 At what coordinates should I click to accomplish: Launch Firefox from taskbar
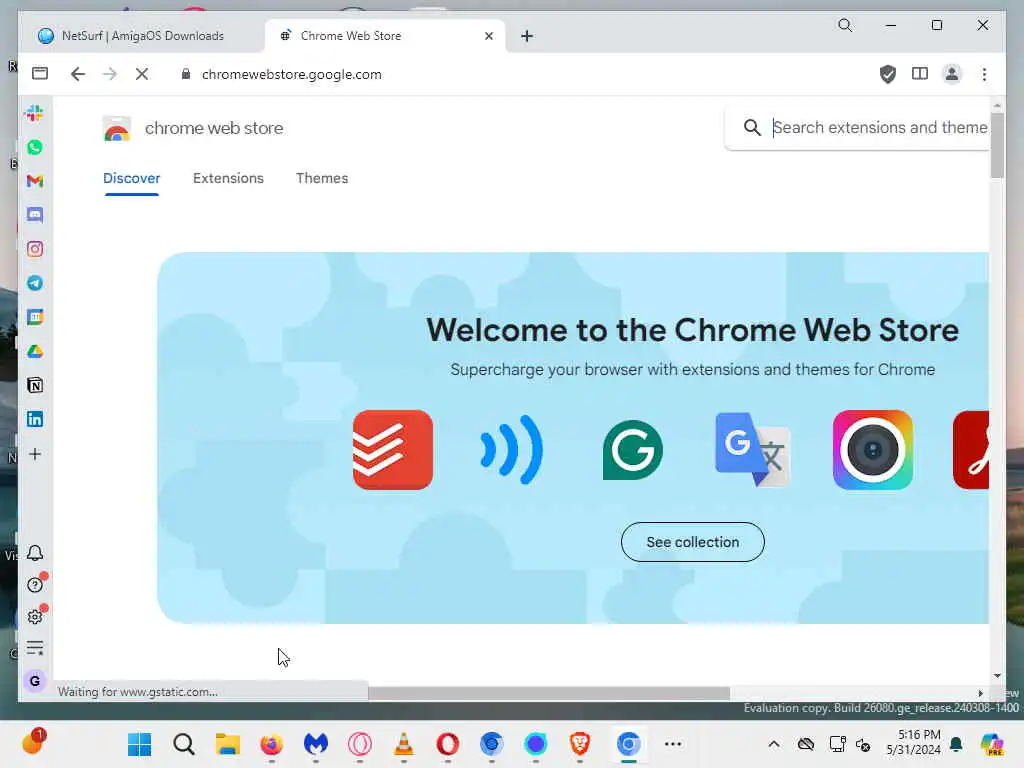tap(272, 744)
